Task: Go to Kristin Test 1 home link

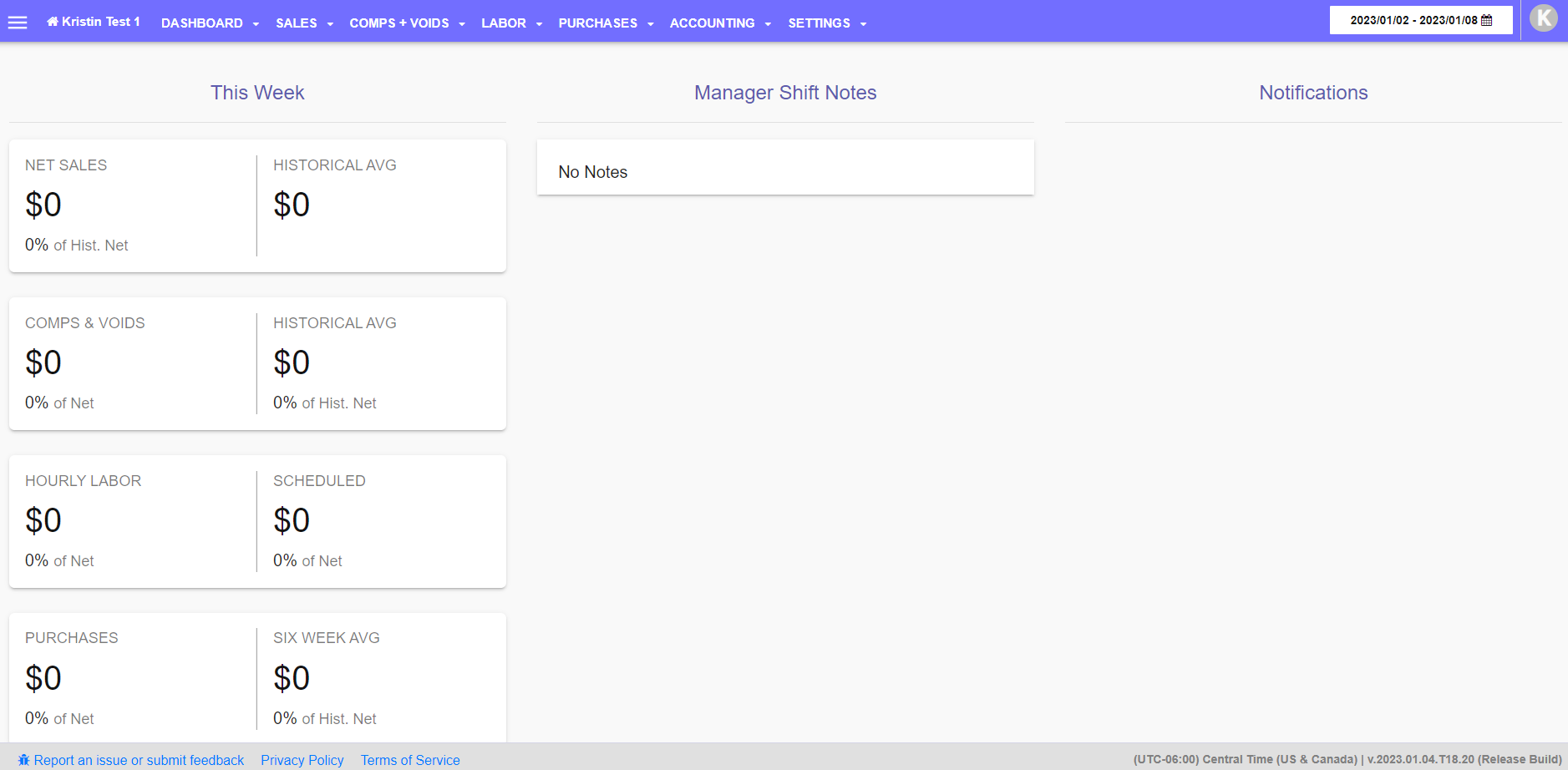Action: click(94, 22)
